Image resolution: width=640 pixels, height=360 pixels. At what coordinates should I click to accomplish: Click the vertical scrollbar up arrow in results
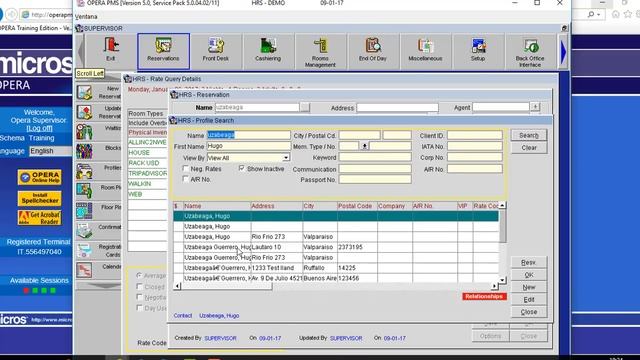pos(502,205)
